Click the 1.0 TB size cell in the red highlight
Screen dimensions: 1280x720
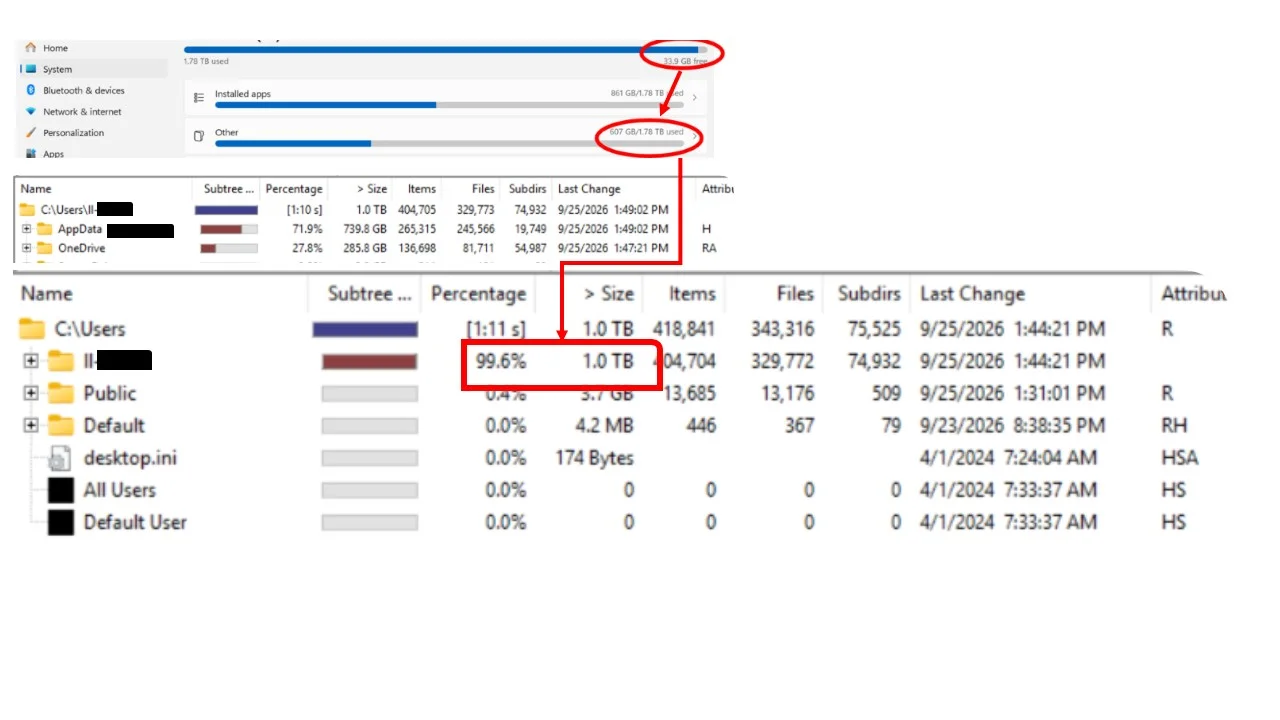tap(608, 361)
